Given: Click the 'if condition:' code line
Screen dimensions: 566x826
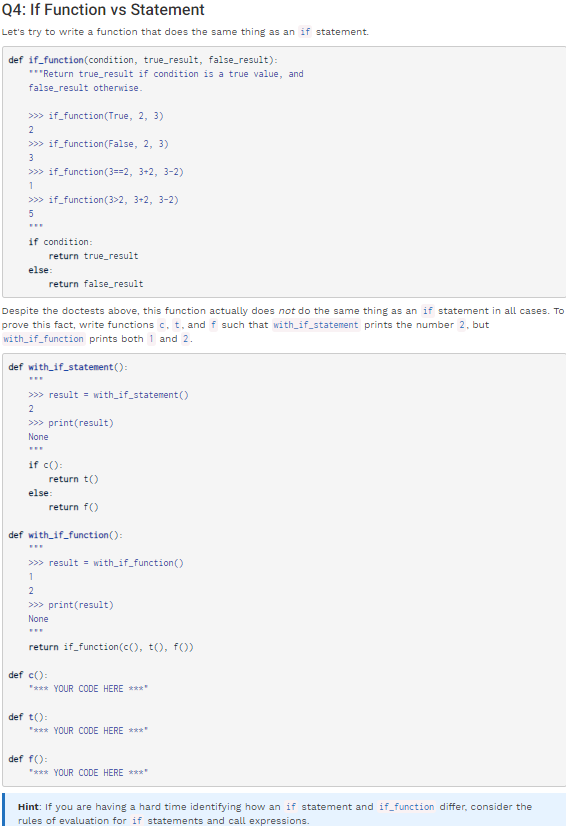Looking at the screenshot, I should (x=61, y=242).
